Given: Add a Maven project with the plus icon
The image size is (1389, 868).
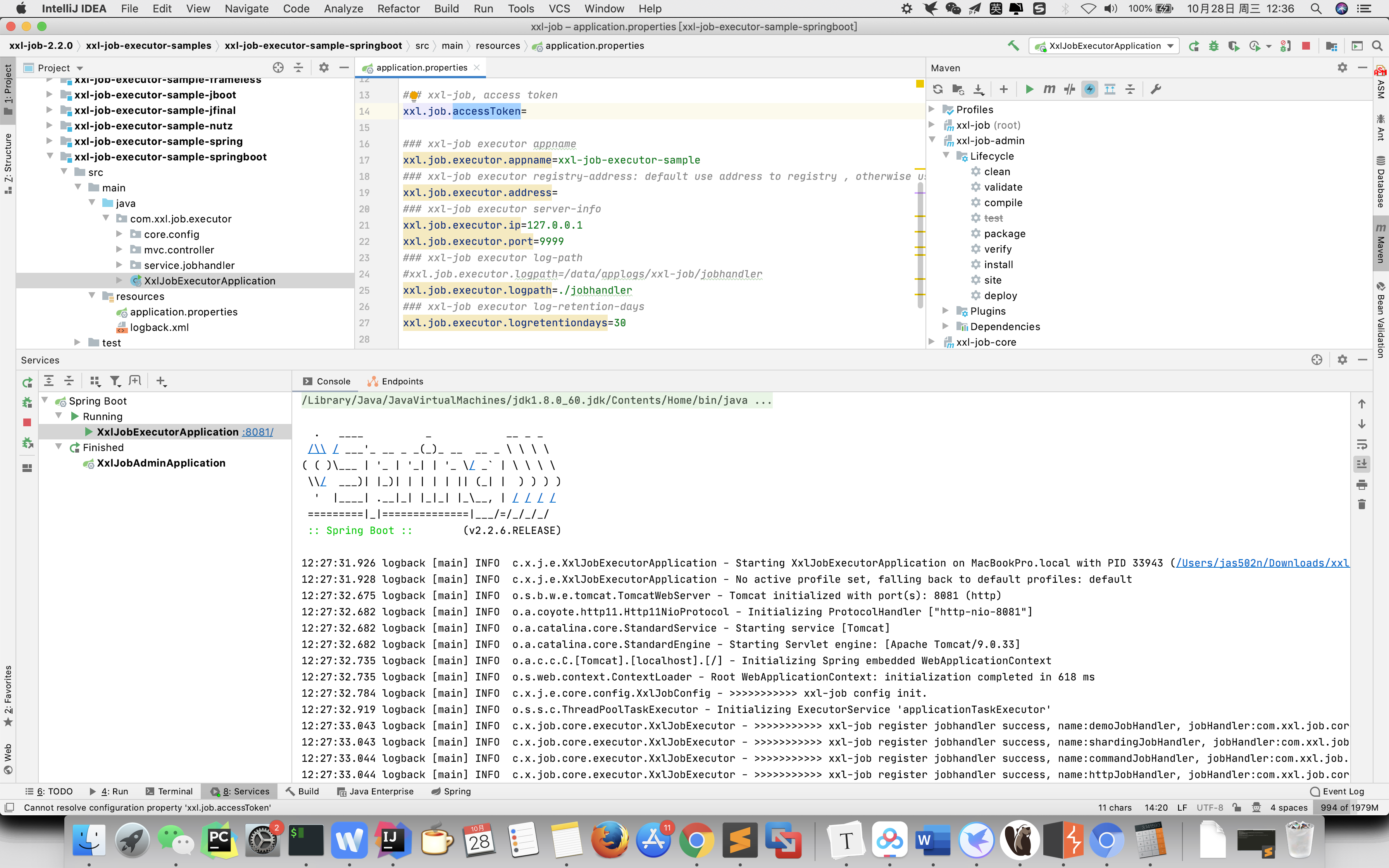Looking at the screenshot, I should click(1003, 89).
